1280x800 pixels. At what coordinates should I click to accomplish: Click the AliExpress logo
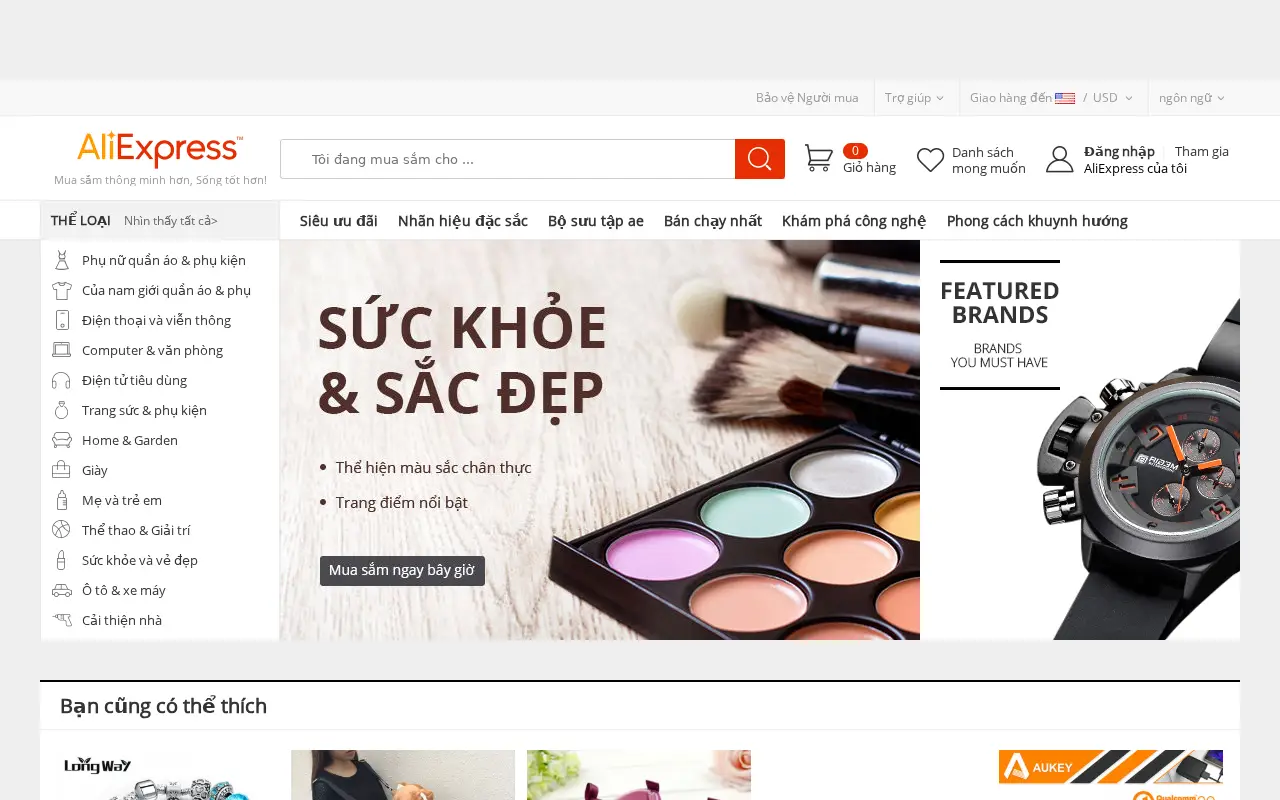(x=160, y=150)
